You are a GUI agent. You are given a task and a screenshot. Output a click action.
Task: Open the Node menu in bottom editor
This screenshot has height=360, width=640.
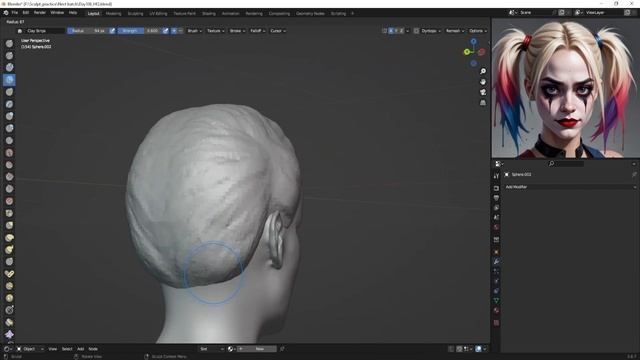93,349
